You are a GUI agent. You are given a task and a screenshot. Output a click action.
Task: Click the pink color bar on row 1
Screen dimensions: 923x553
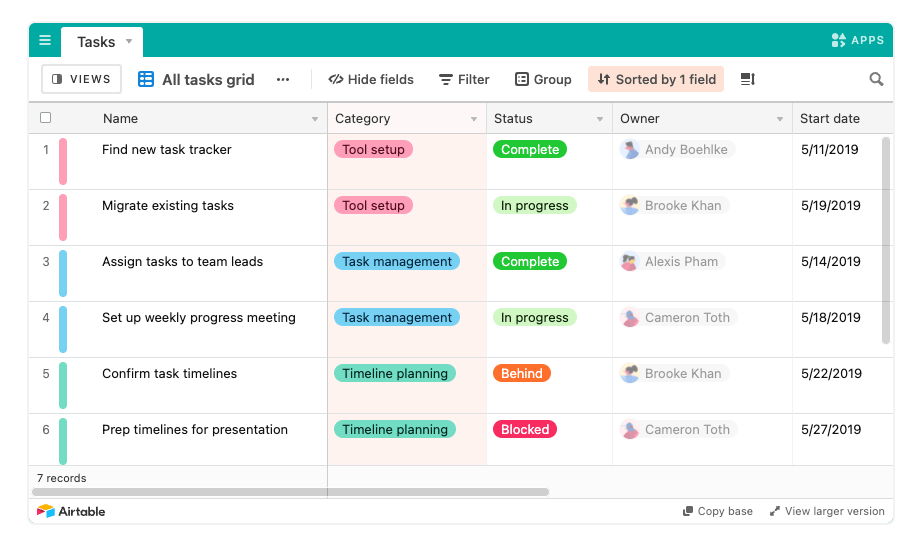pos(63,162)
